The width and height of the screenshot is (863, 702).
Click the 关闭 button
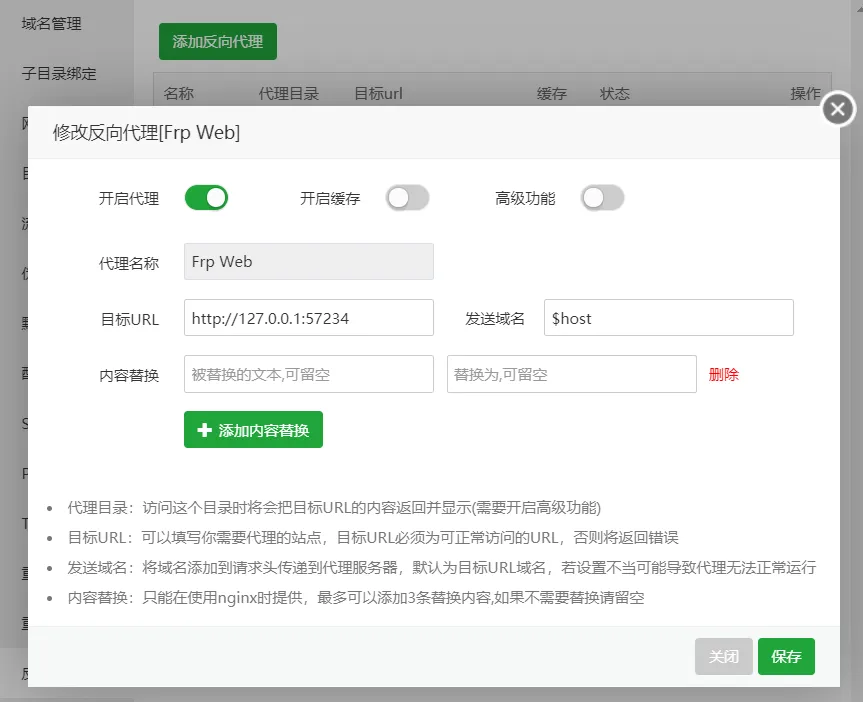pos(723,656)
